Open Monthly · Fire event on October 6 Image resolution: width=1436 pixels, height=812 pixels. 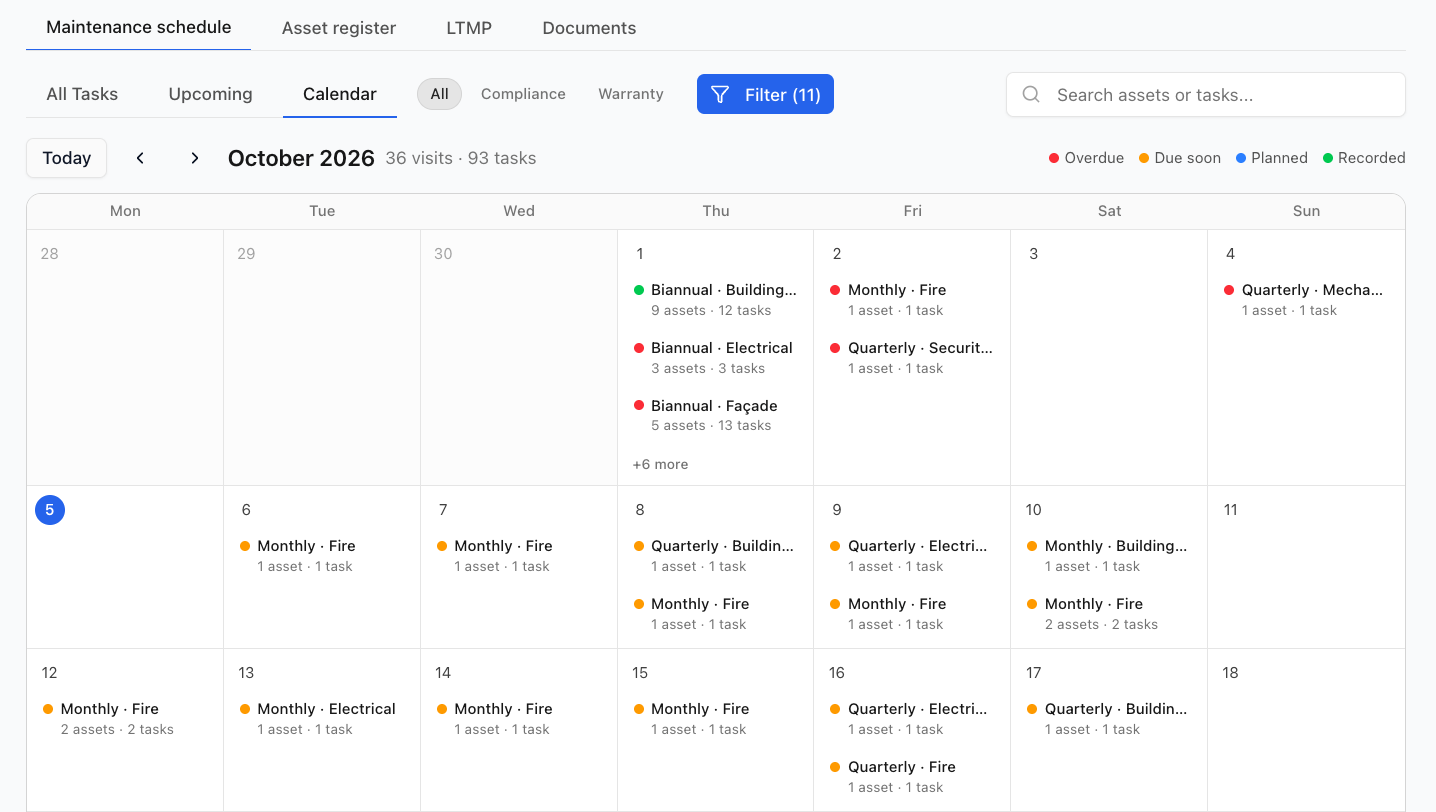pos(322,556)
